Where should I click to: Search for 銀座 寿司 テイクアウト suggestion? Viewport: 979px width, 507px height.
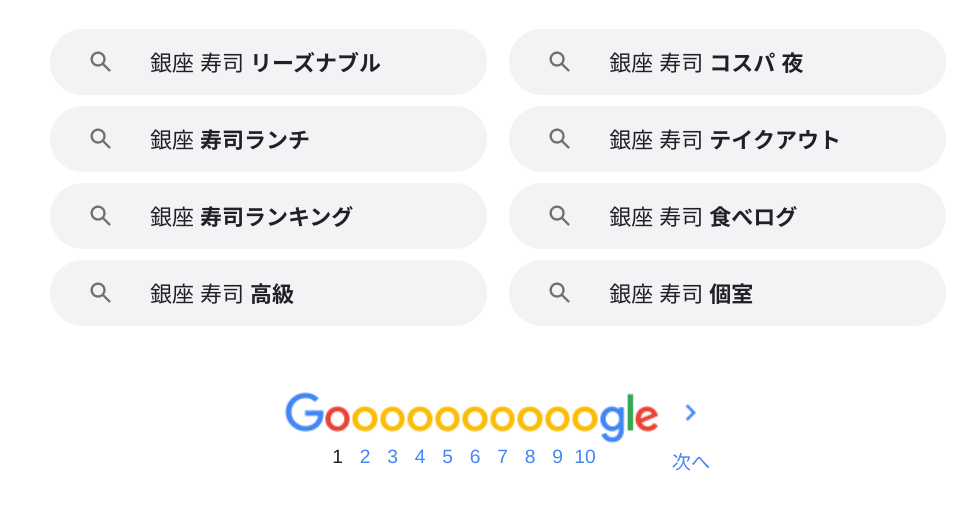[x=724, y=140]
